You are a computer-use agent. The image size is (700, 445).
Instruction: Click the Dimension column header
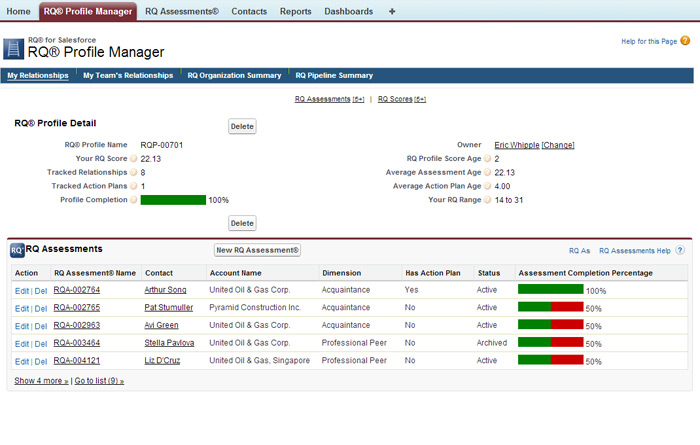point(342,273)
